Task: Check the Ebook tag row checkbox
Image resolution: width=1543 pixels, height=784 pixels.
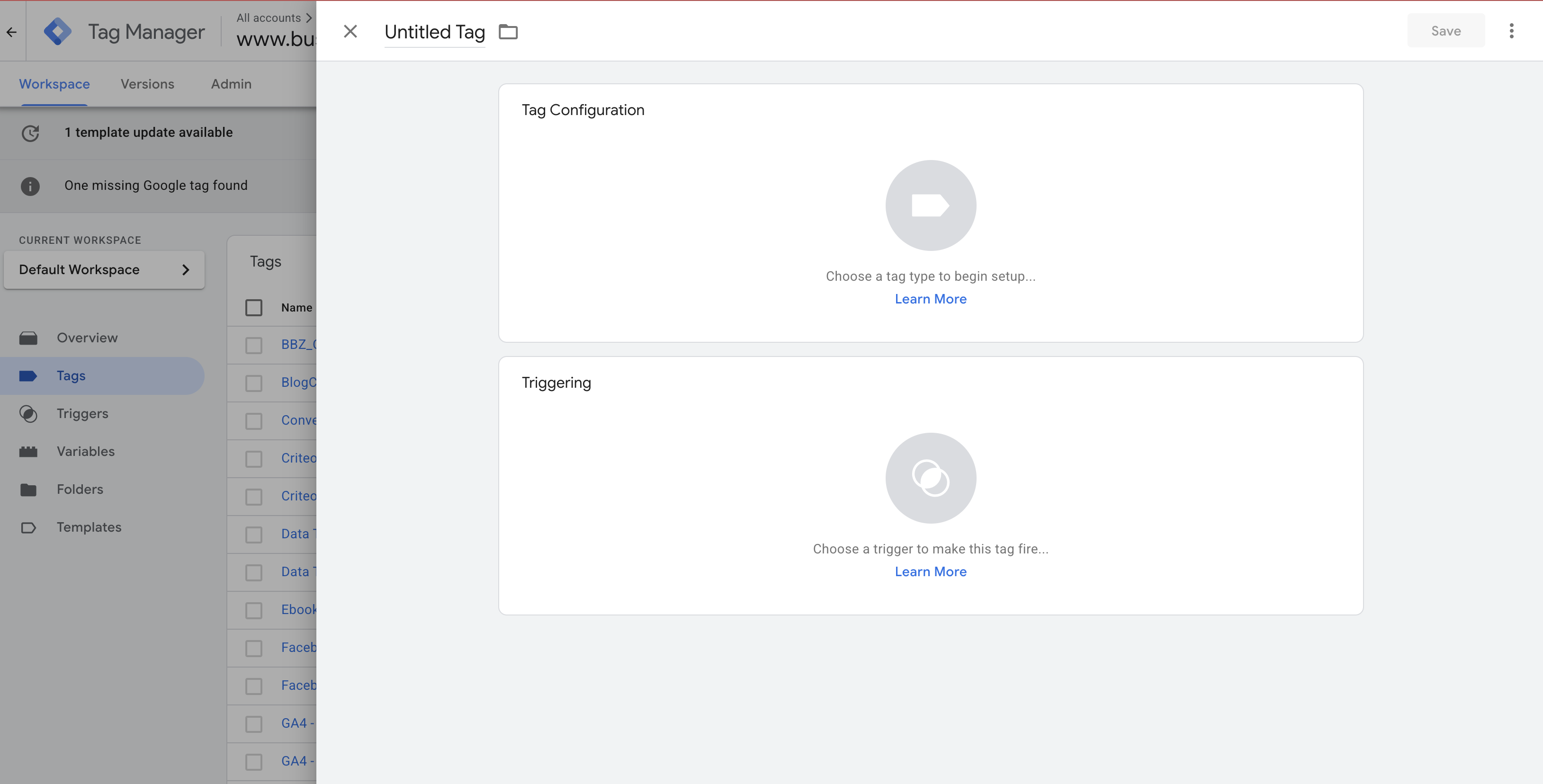Action: (254, 610)
